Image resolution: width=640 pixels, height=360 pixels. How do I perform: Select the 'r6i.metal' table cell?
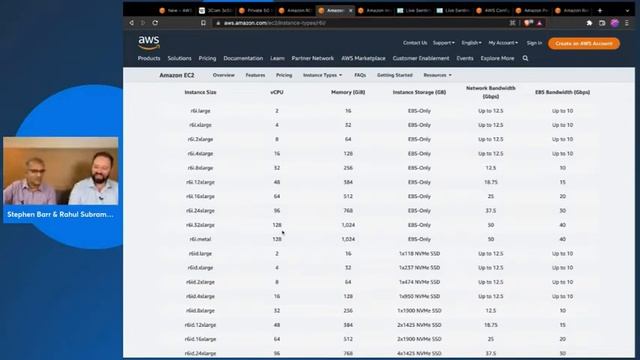click(200, 239)
